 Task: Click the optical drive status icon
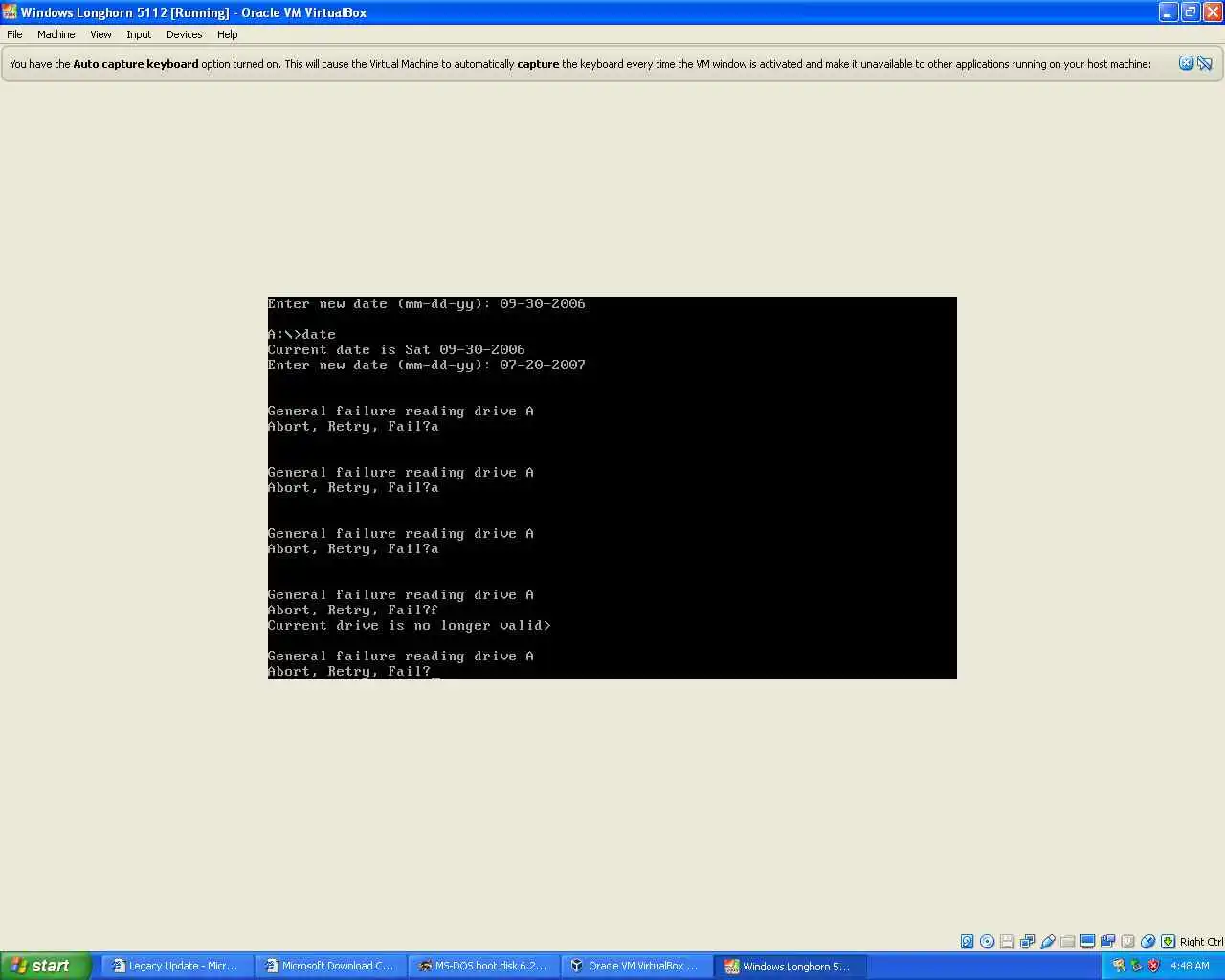tap(987, 942)
